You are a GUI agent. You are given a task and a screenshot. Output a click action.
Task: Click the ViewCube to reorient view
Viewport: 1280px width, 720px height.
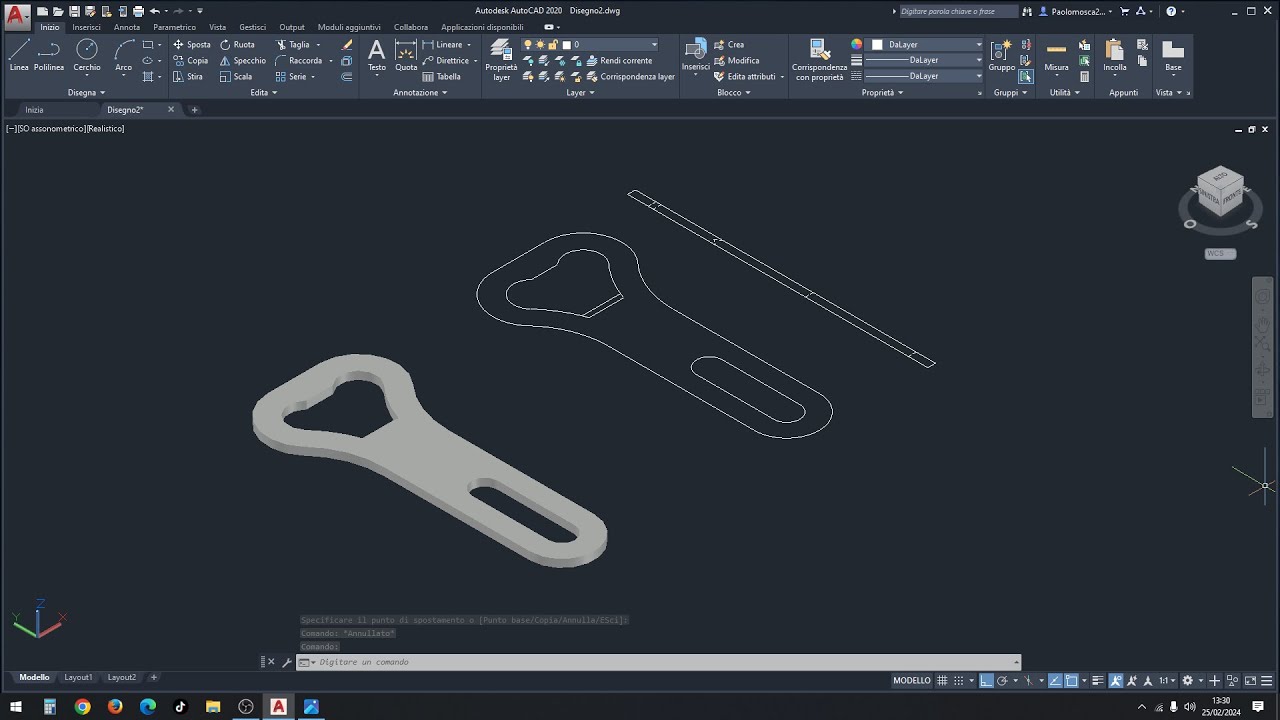(1220, 193)
